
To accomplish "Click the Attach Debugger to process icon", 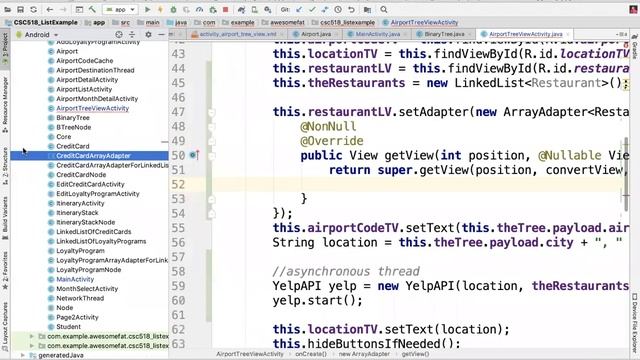I will [x=213, y=9].
